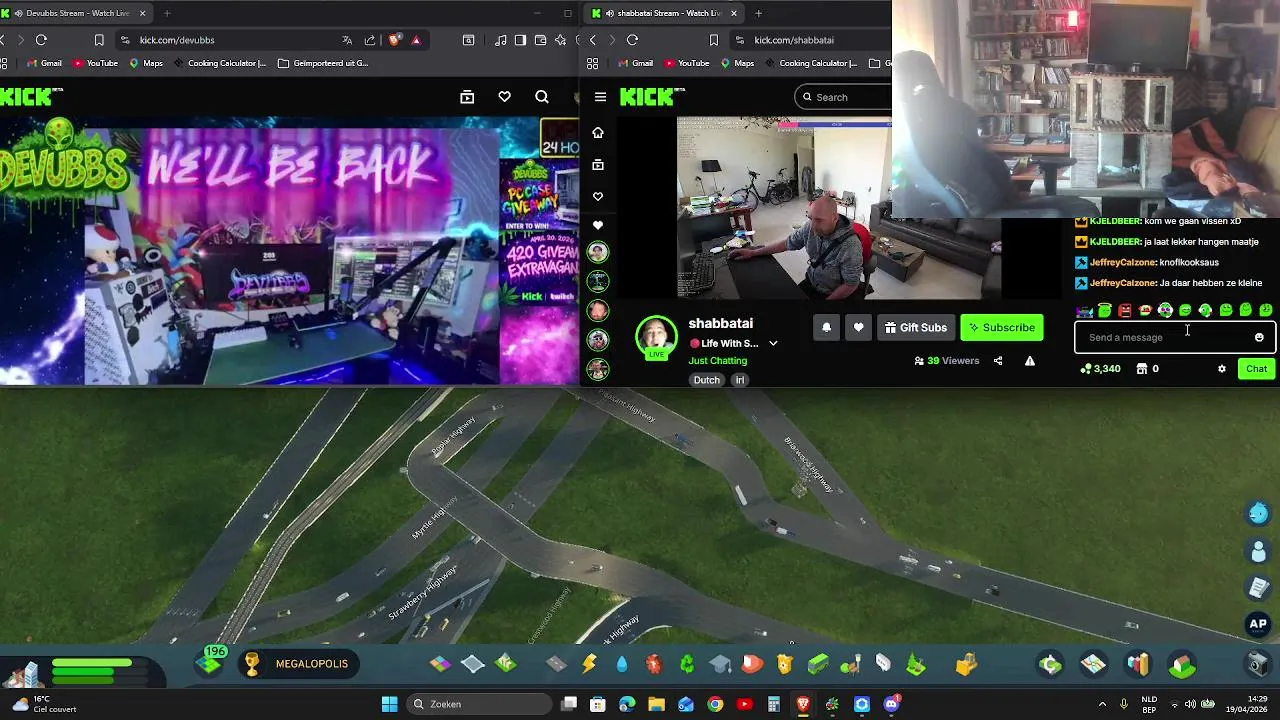Switch to Devubbs Stream browser tab
This screenshot has width=1280, height=720.
click(x=78, y=13)
